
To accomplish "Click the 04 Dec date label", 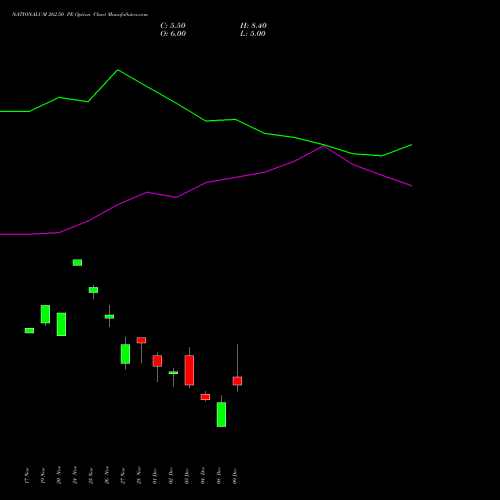I will point(203,476).
